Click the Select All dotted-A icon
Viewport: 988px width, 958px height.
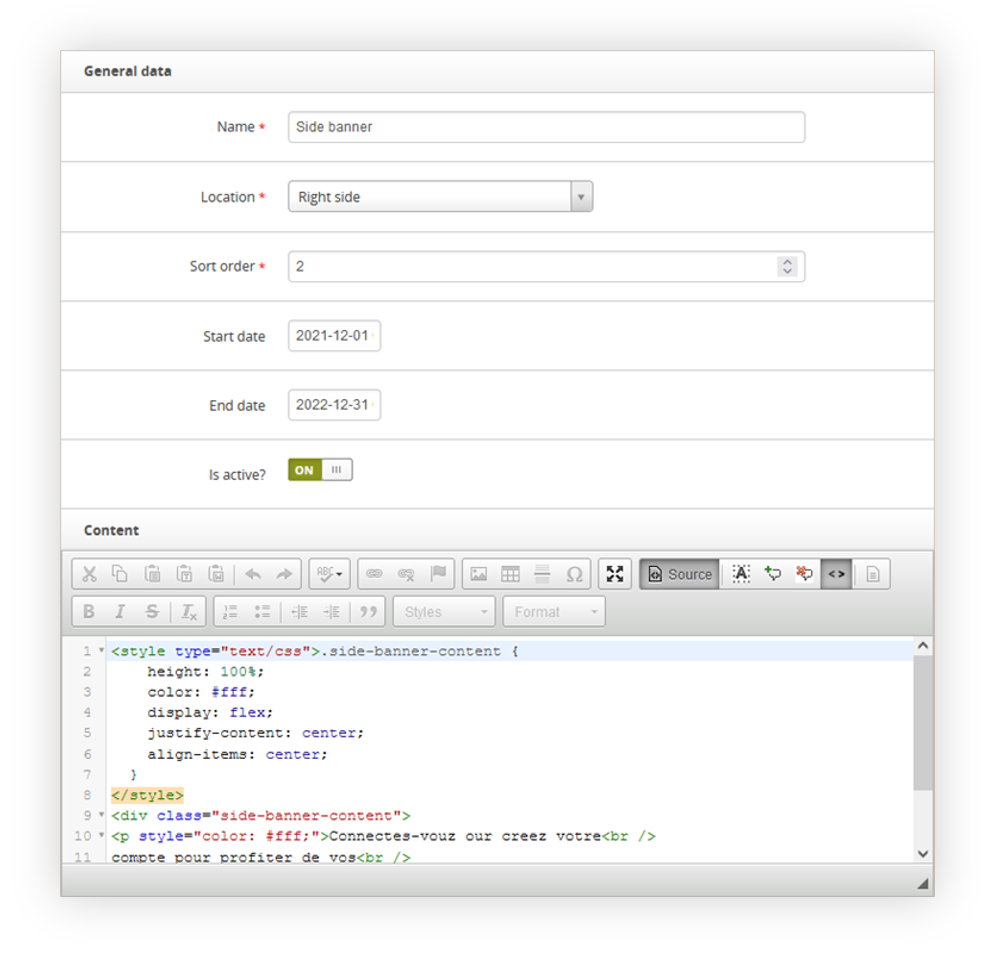[741, 574]
